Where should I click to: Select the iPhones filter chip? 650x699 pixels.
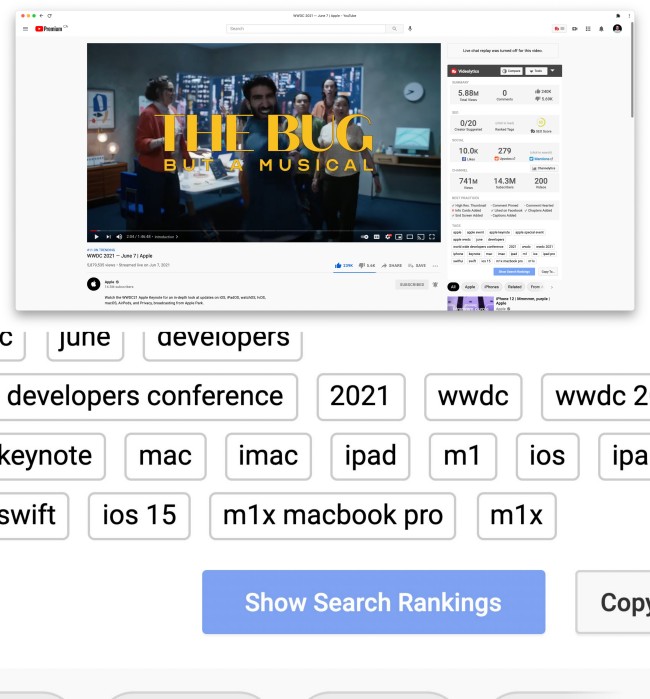pyautogui.click(x=491, y=287)
